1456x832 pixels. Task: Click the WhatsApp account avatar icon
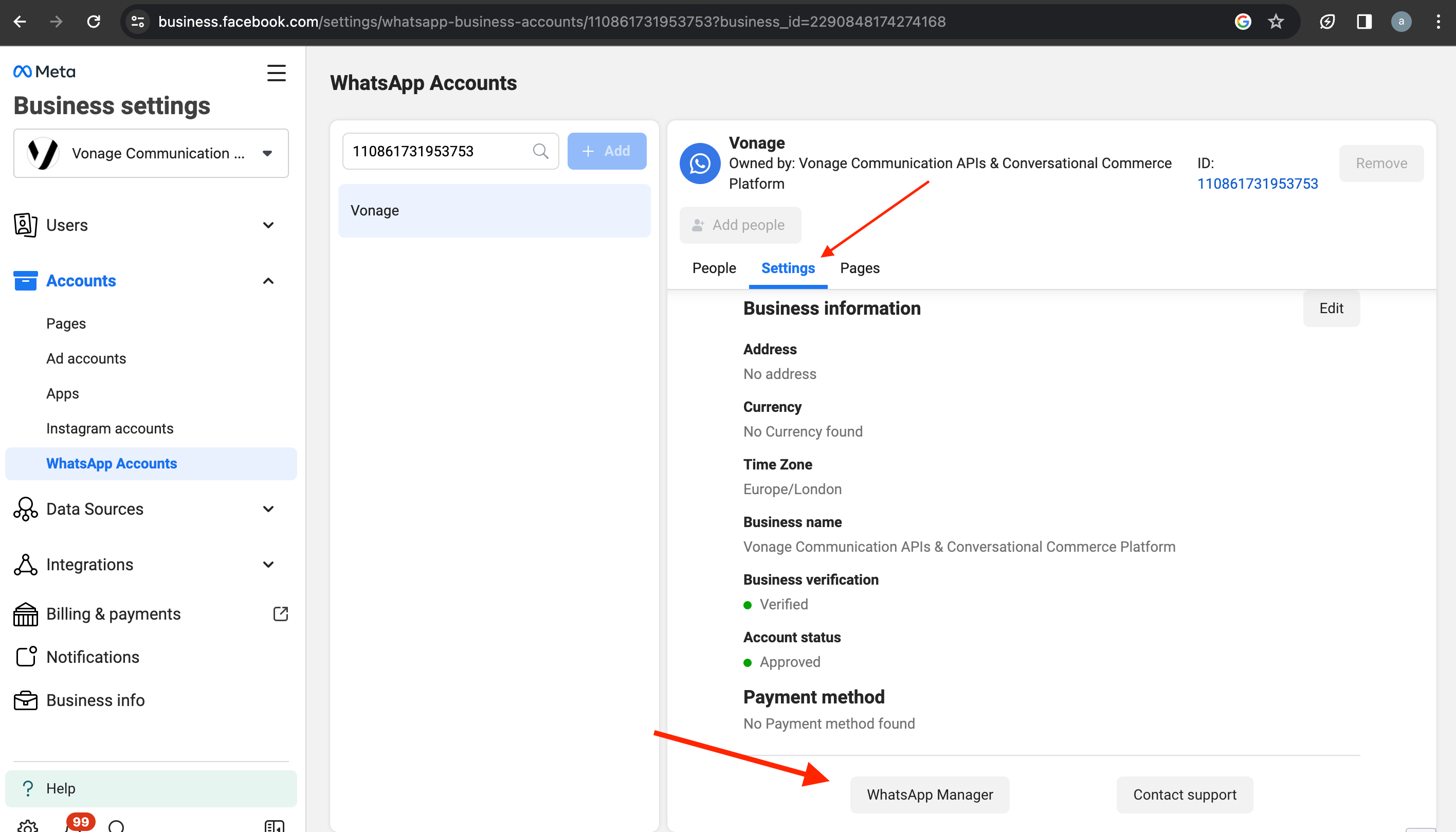pyautogui.click(x=700, y=164)
